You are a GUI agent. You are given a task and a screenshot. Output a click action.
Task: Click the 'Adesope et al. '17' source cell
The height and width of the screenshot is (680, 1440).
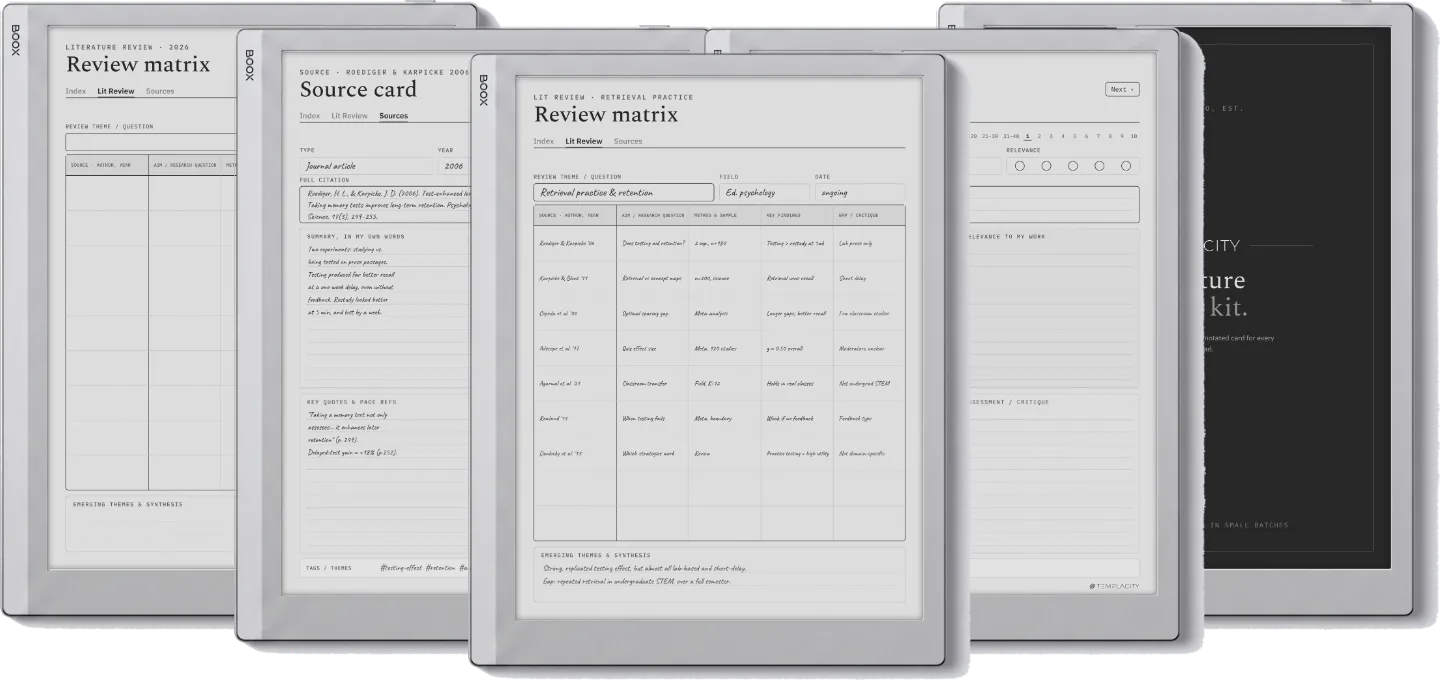pos(575,348)
